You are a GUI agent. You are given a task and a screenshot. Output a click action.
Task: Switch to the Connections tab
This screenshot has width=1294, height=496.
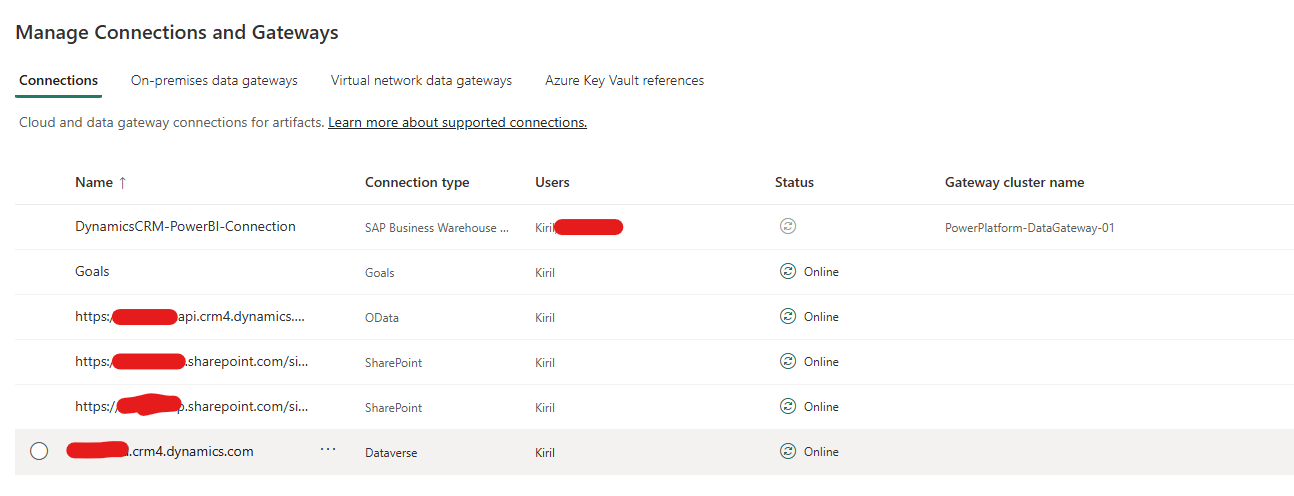pyautogui.click(x=58, y=81)
